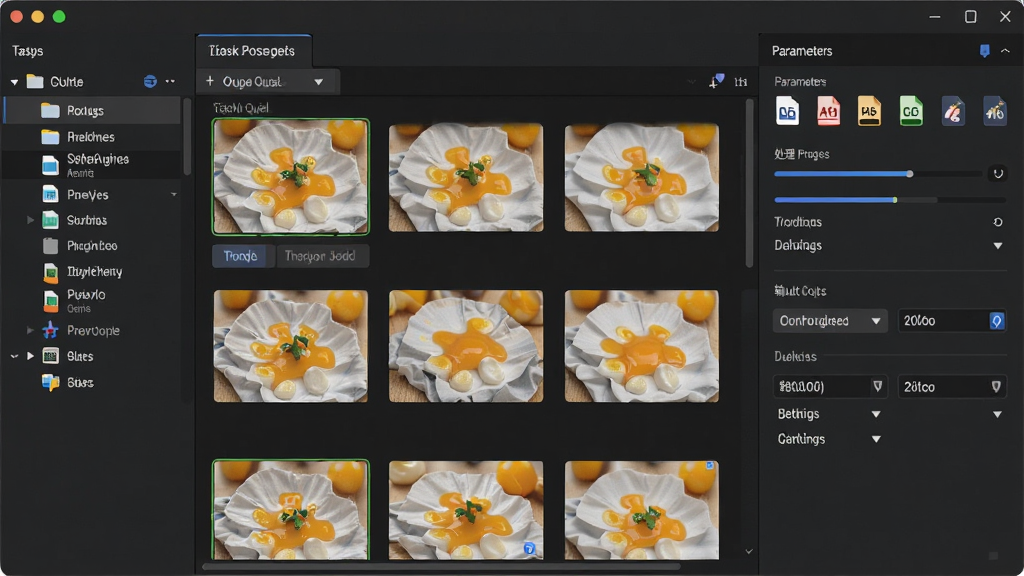1024x576 pixels.
Task: Open the Oupe Quial dropdown
Action: tap(268, 82)
